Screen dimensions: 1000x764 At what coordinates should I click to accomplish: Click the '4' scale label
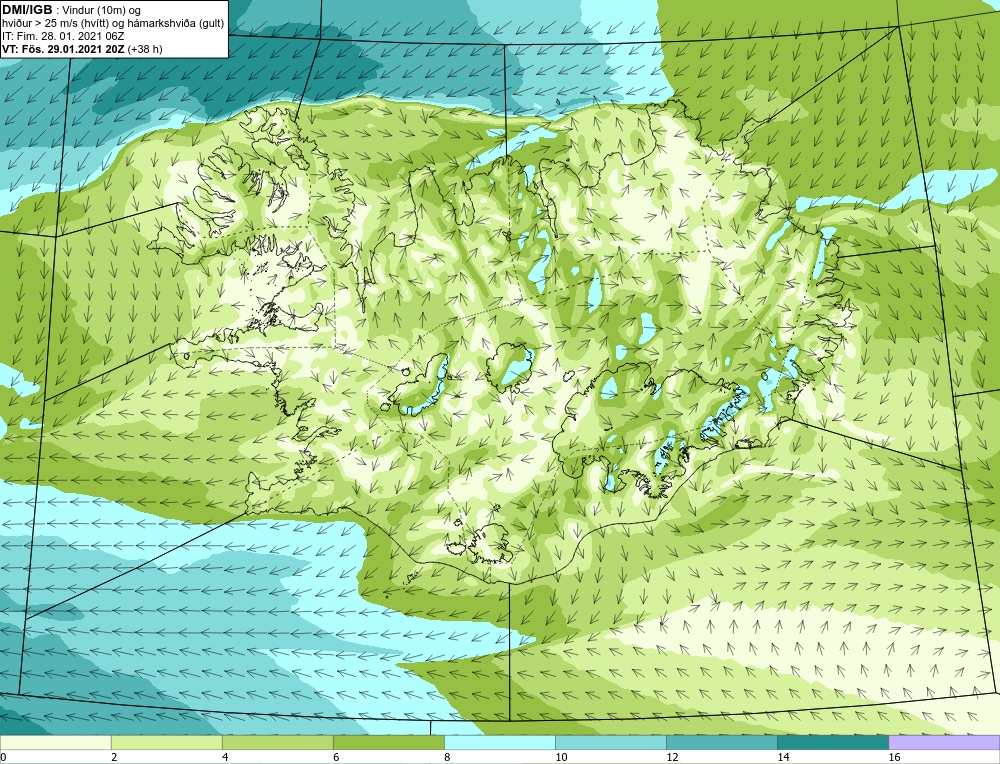click(225, 757)
